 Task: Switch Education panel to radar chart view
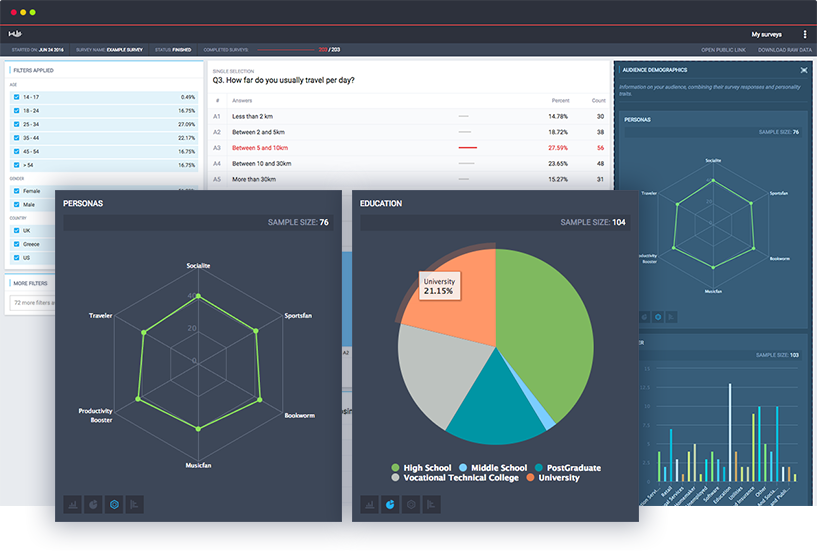click(x=411, y=504)
